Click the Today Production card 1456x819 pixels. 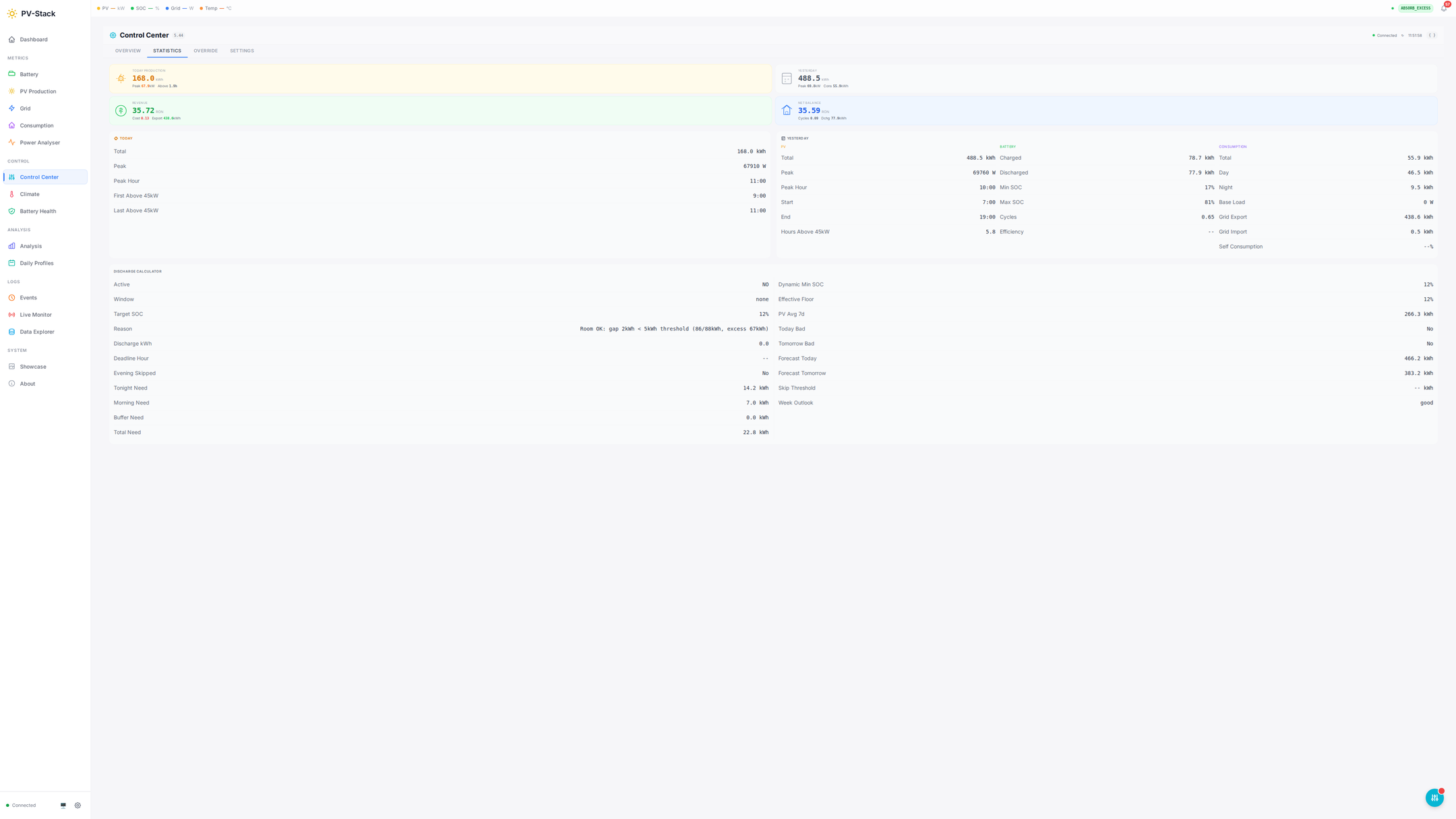tap(440, 79)
